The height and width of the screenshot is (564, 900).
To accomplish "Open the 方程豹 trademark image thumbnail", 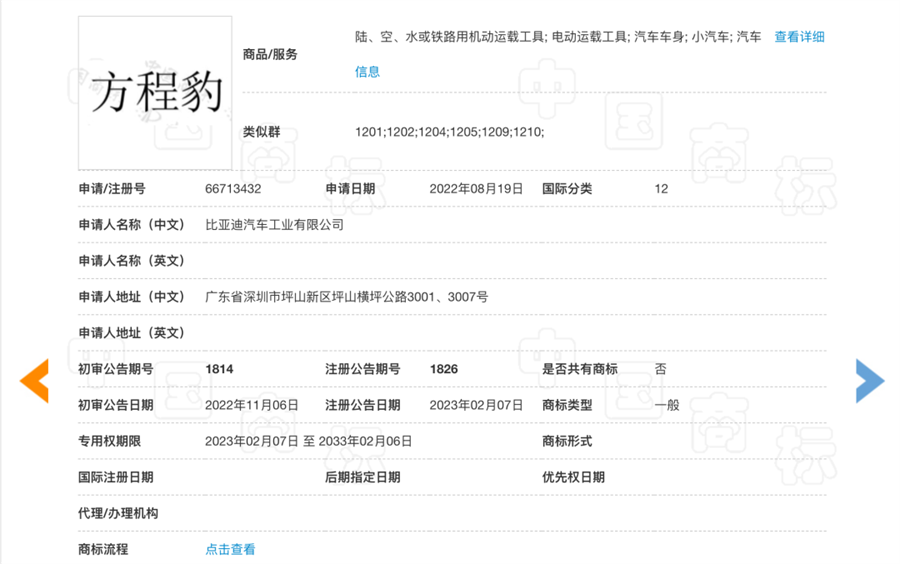I will click(155, 93).
